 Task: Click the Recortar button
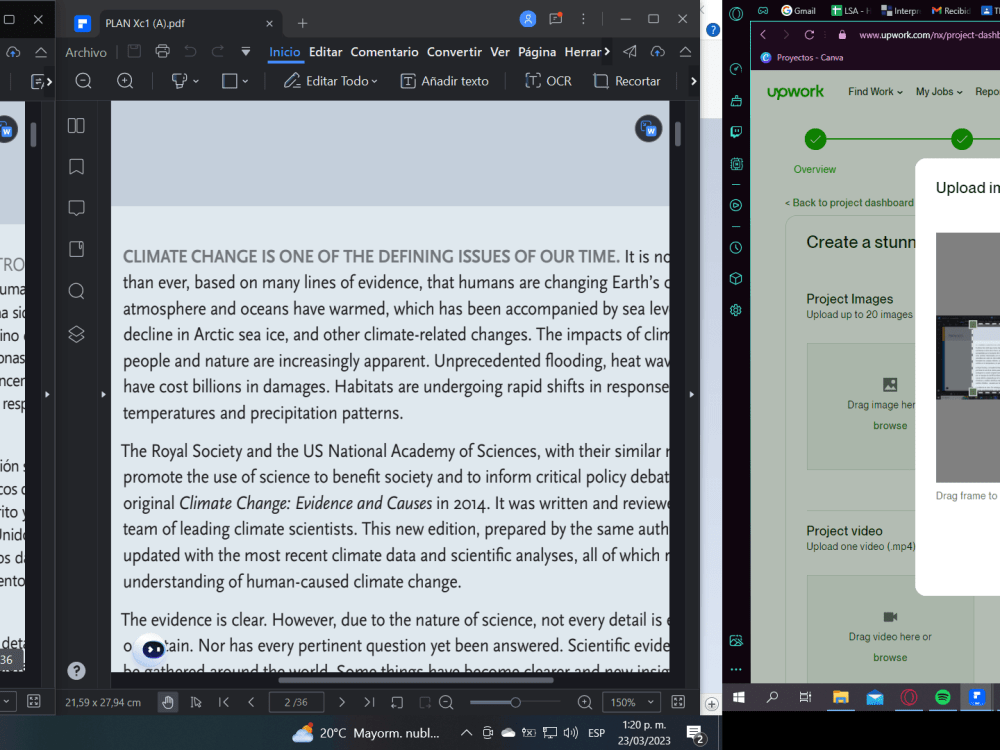(x=626, y=81)
